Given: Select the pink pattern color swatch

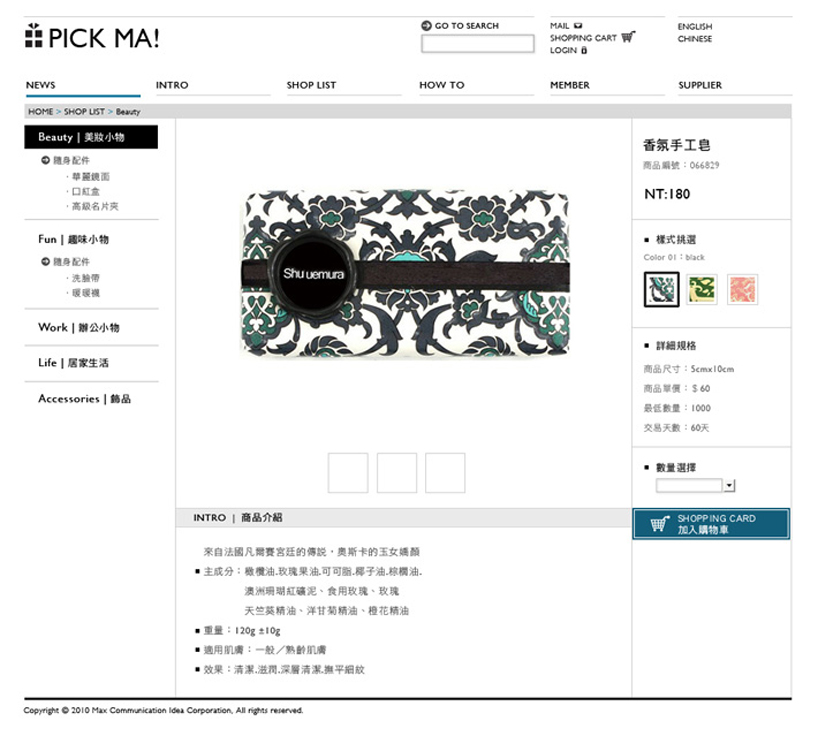Looking at the screenshot, I should 742,289.
